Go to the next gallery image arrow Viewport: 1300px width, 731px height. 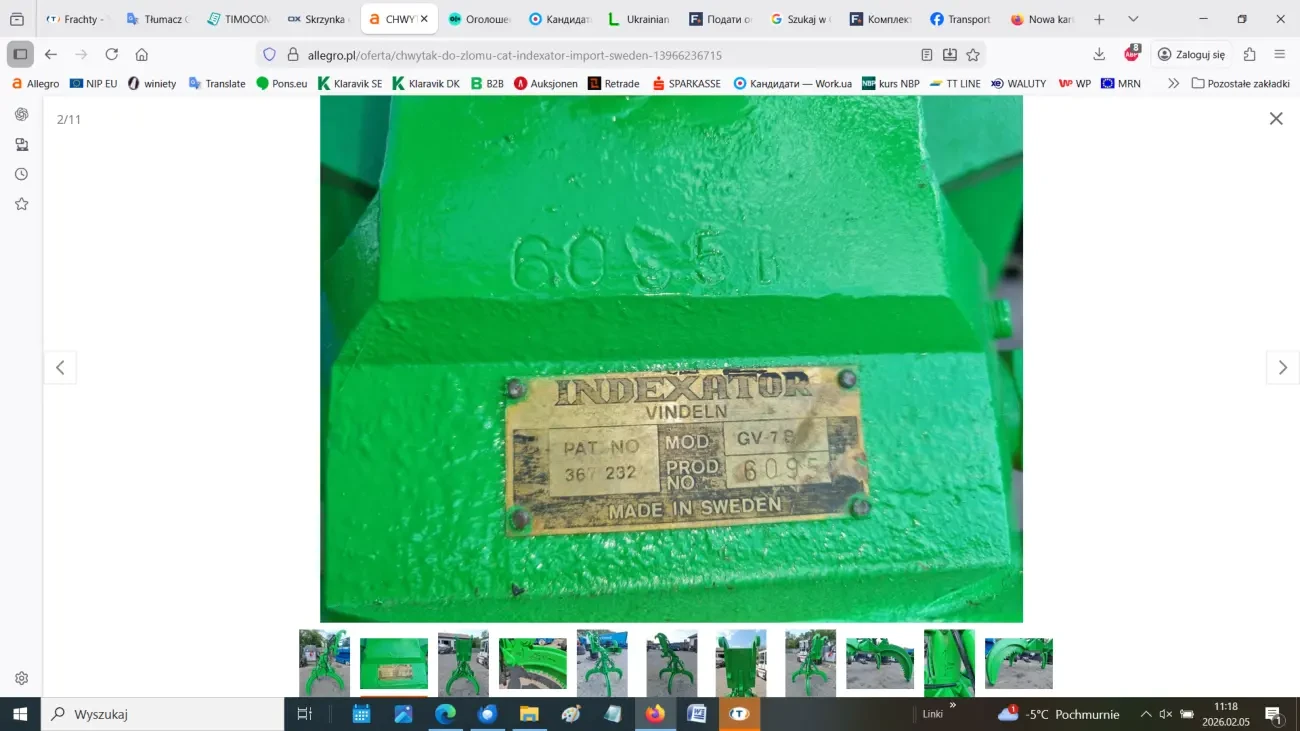pyautogui.click(x=1282, y=368)
